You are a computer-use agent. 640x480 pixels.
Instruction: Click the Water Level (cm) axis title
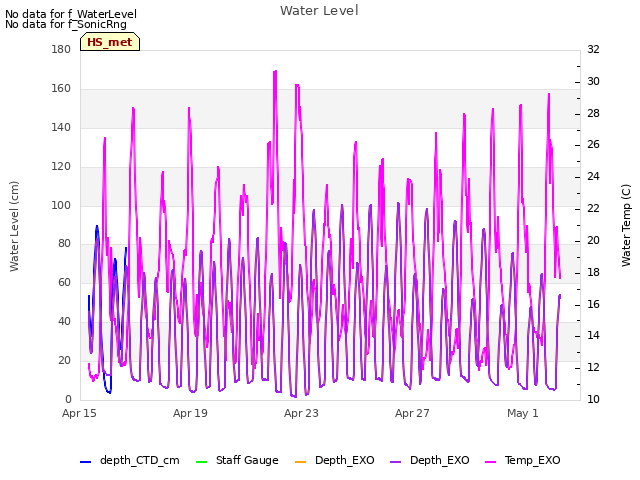[x=14, y=226]
